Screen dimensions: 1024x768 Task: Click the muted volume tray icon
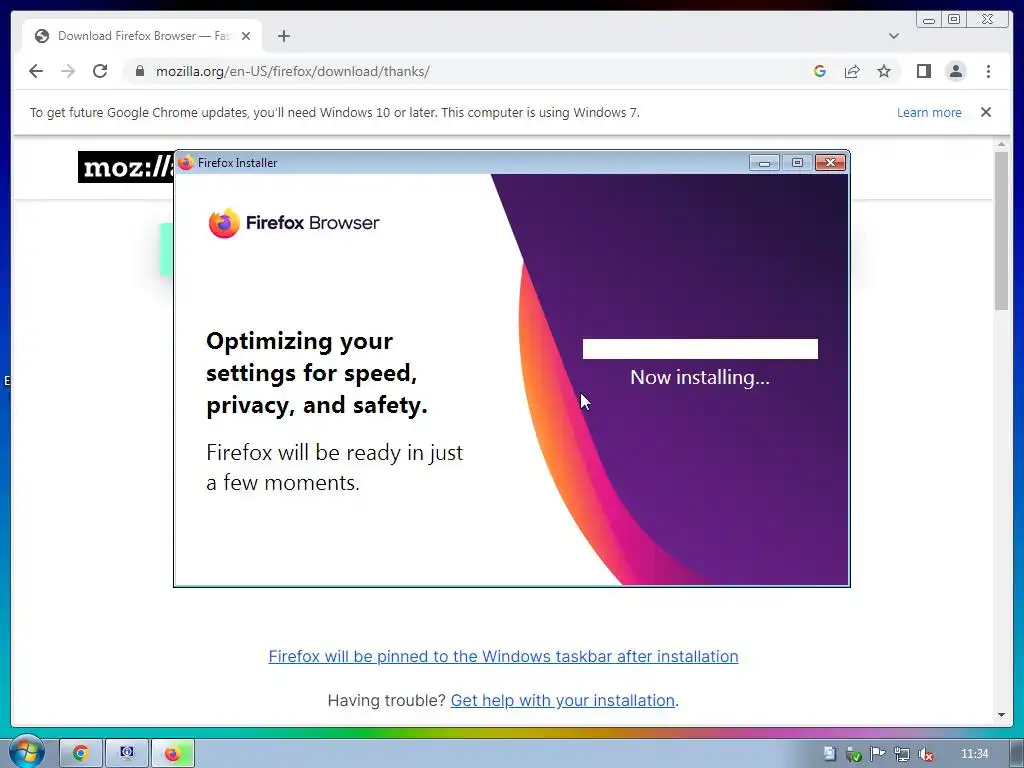pos(925,754)
